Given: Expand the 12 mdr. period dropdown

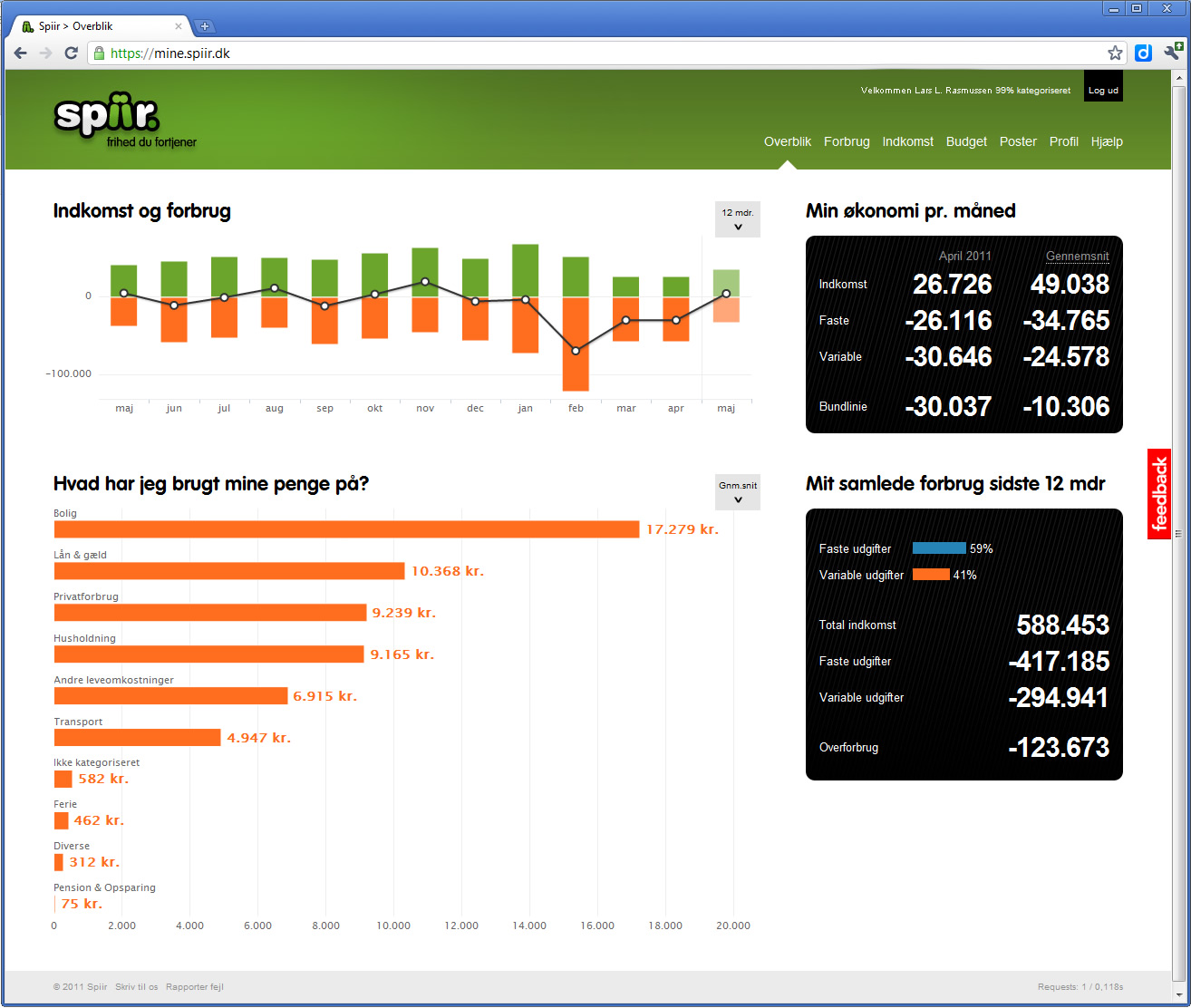Looking at the screenshot, I should point(737,219).
